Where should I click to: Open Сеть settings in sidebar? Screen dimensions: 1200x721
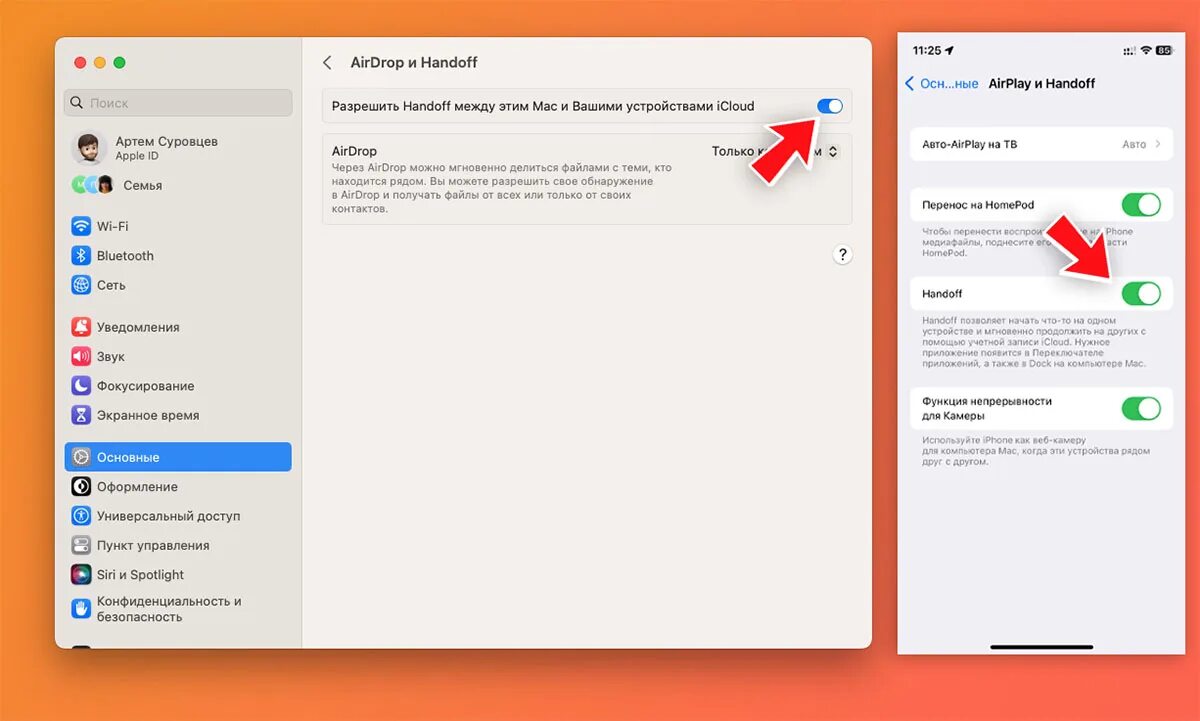tap(178, 285)
